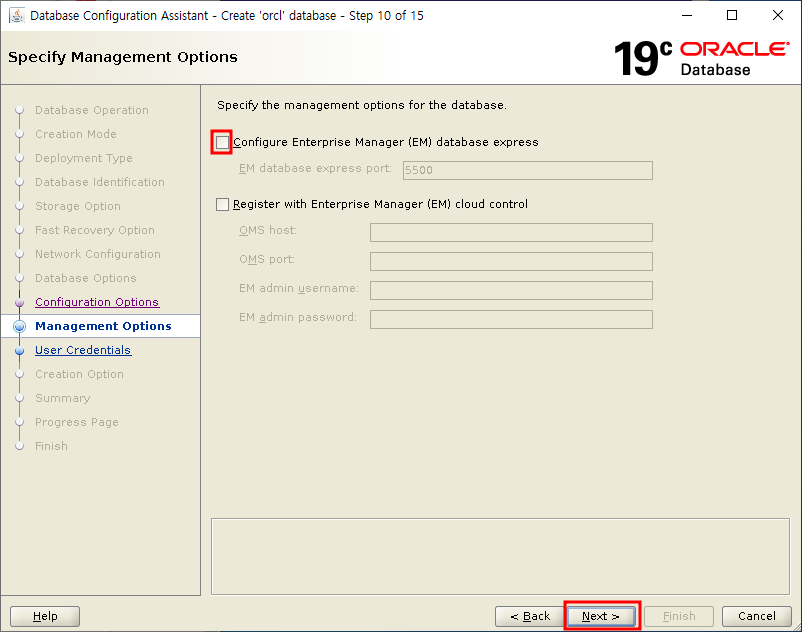Click Storage Option step in sidebar
This screenshot has width=802, height=632.
point(78,206)
